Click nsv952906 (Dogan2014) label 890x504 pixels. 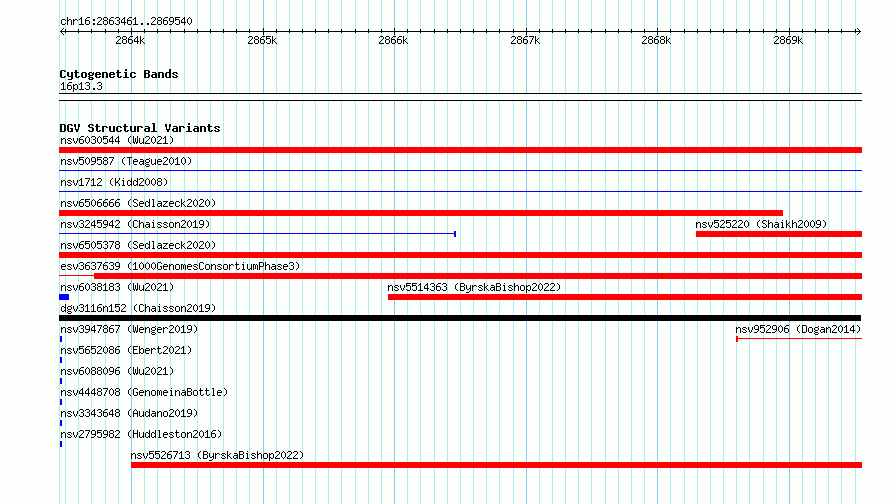[x=798, y=329]
